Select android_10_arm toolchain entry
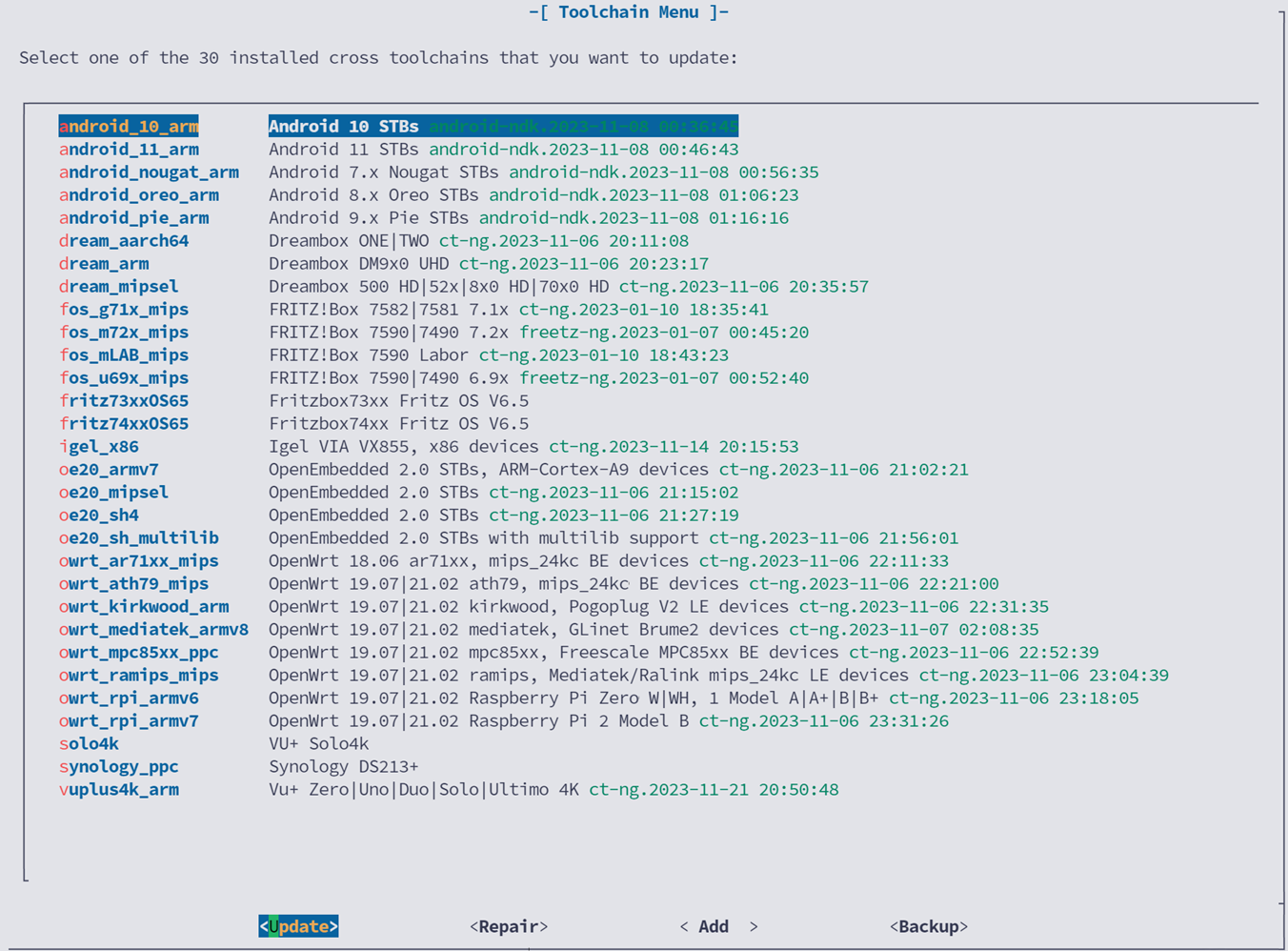The width and height of the screenshot is (1288, 951). pyautogui.click(x=129, y=126)
